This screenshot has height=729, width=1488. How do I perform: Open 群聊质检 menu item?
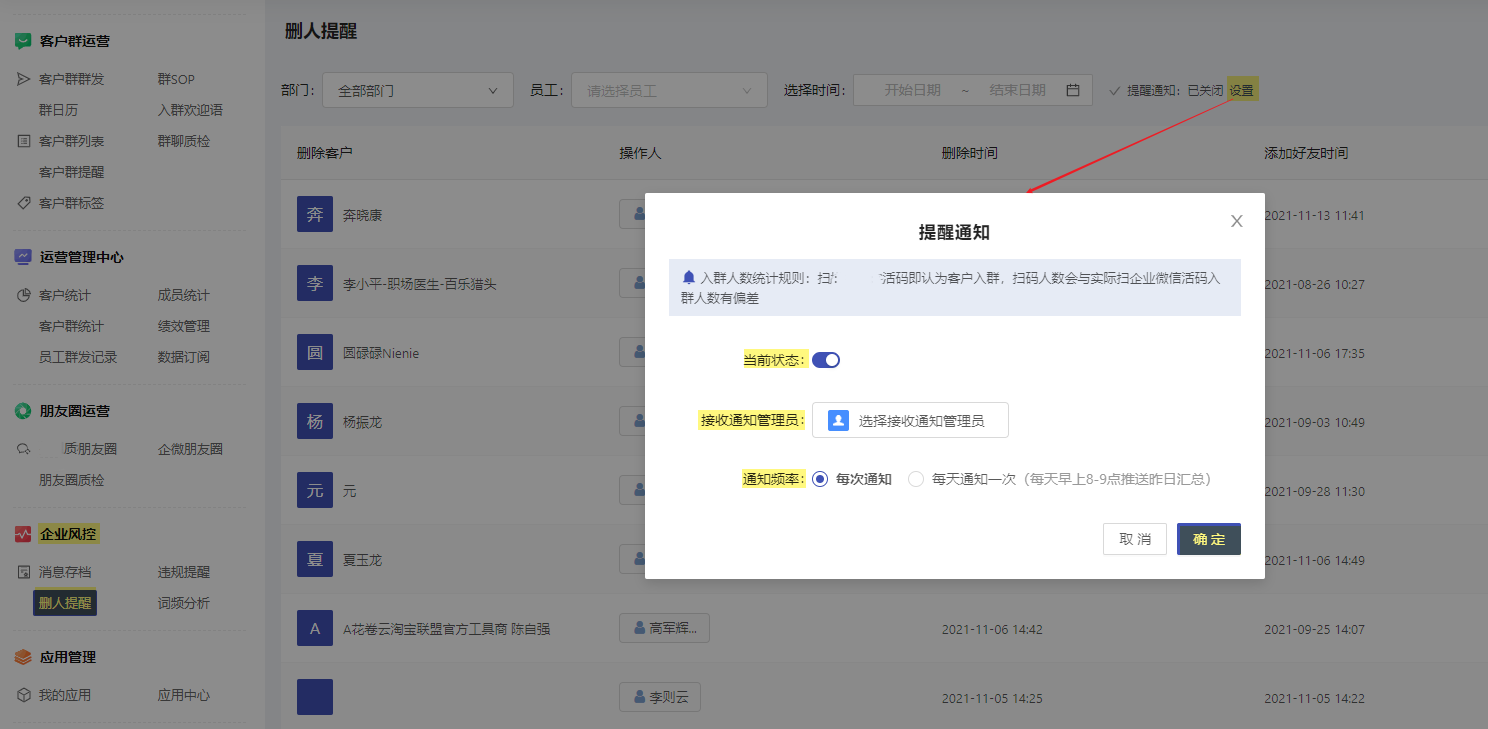(x=184, y=141)
